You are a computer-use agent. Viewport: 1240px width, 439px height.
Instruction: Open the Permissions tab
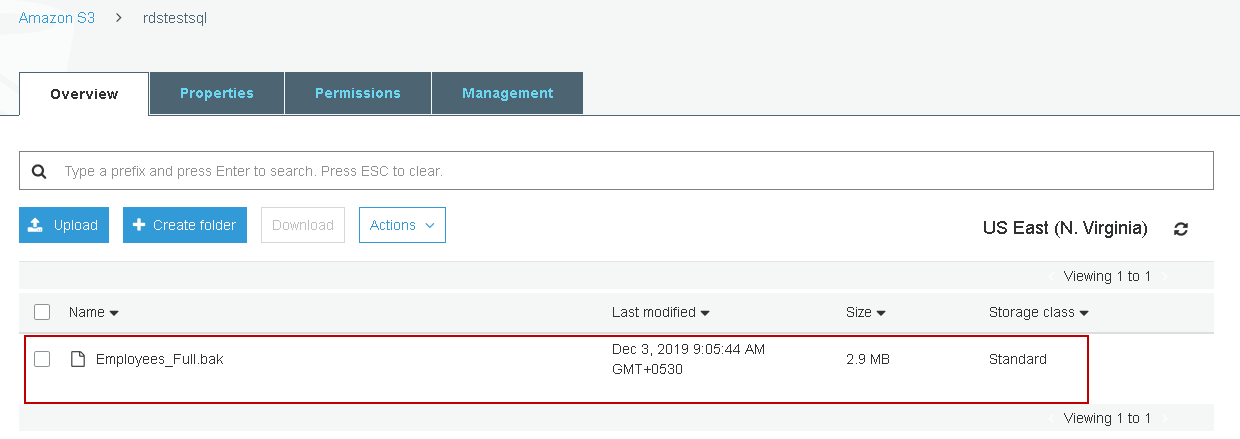point(358,93)
